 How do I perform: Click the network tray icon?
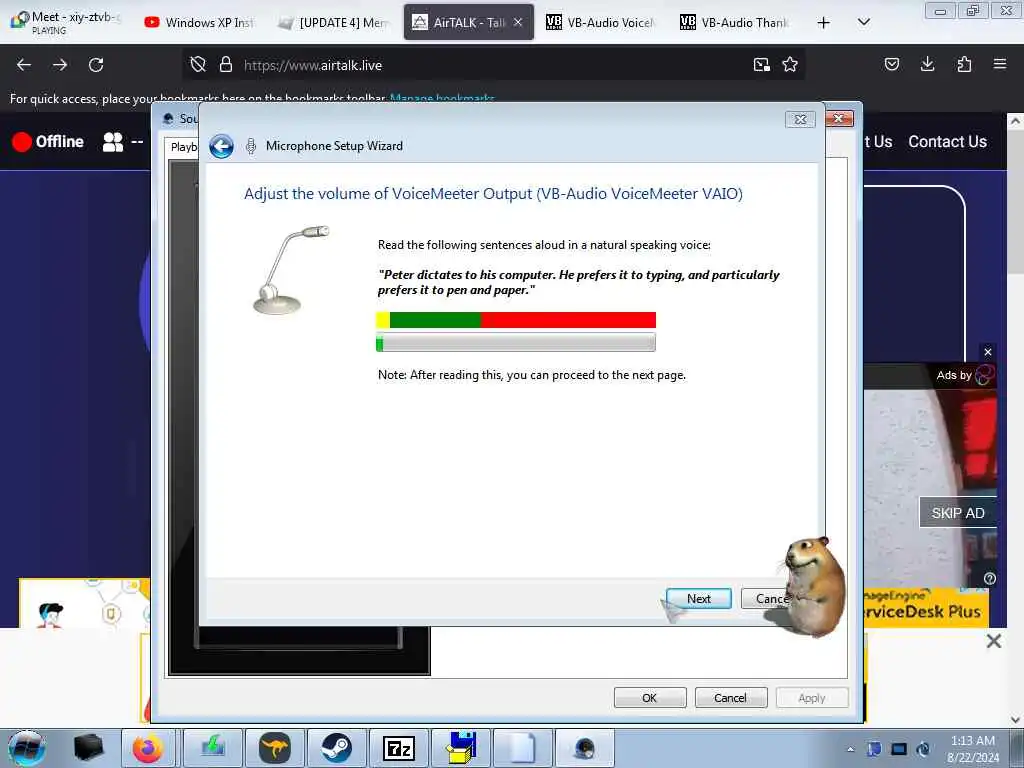pos(899,749)
